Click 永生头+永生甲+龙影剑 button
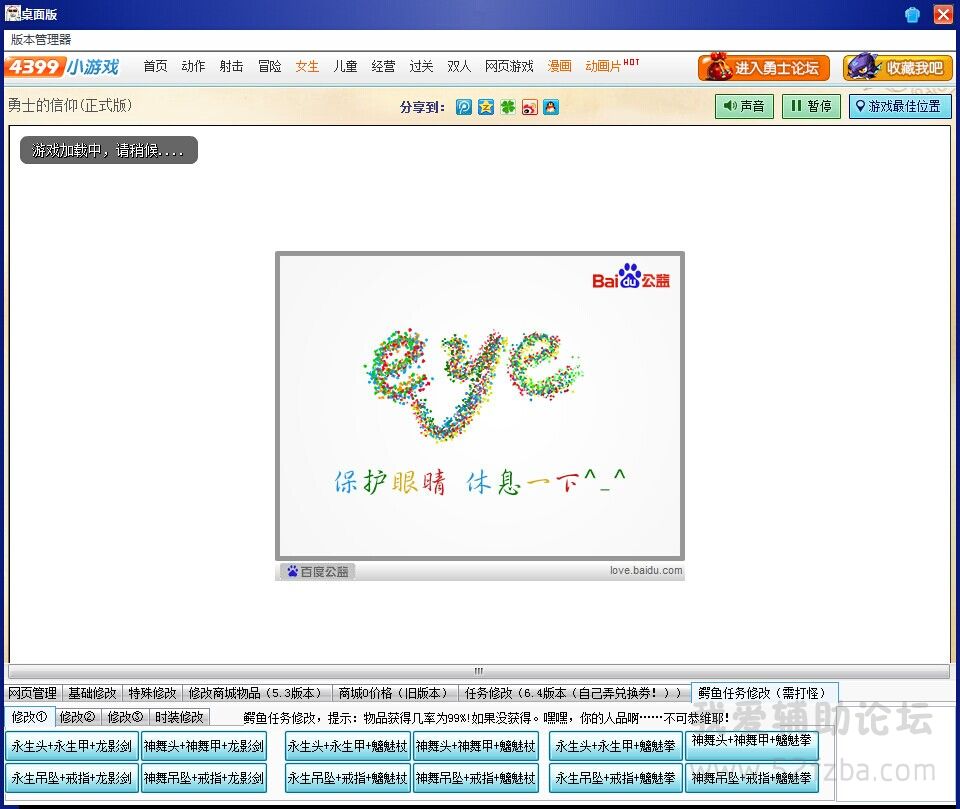This screenshot has height=809, width=960. pyautogui.click(x=71, y=746)
